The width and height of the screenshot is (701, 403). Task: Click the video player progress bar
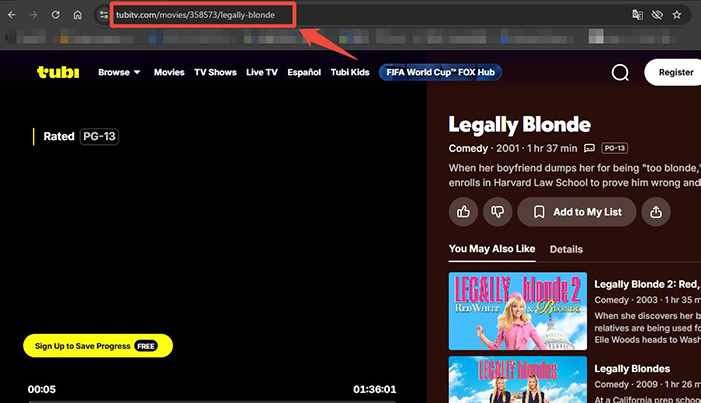tap(212, 401)
